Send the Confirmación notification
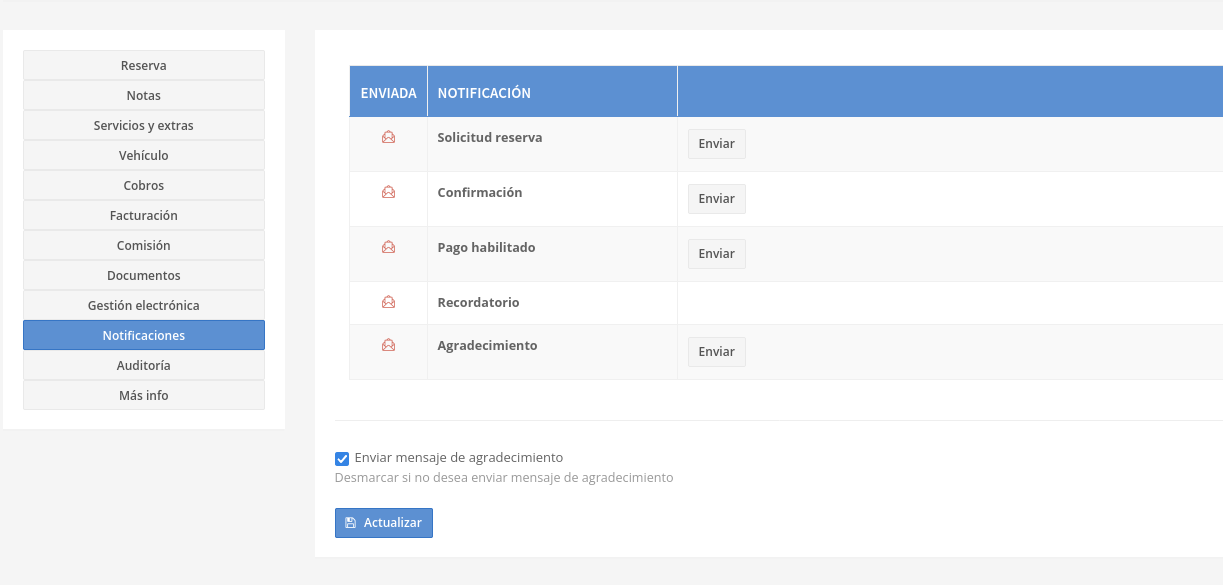1223x585 pixels. 717,199
